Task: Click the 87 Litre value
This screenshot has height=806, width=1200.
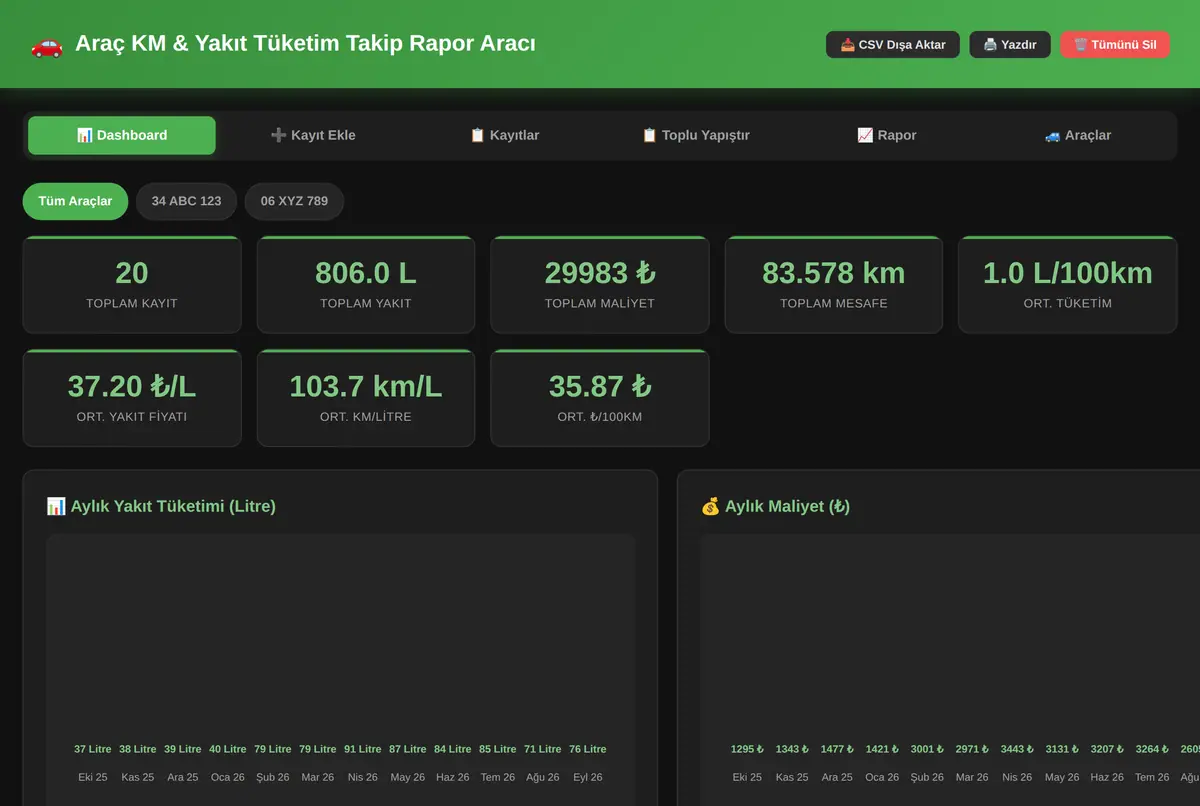Action: click(408, 749)
